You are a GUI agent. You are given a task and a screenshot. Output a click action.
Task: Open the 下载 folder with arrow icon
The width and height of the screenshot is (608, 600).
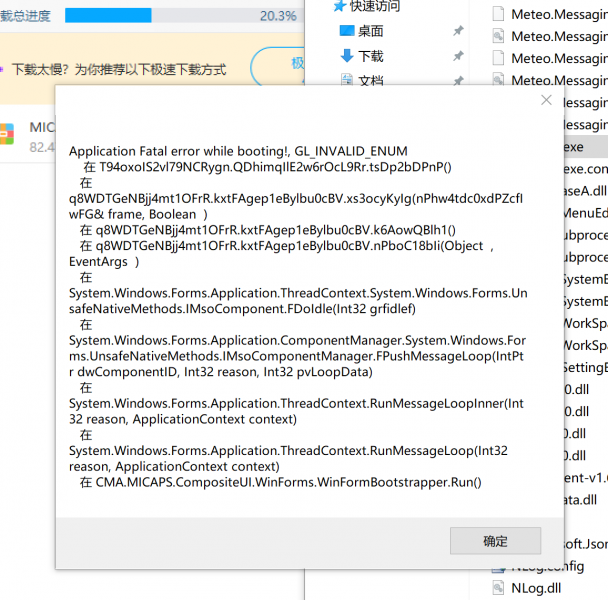coord(346,56)
